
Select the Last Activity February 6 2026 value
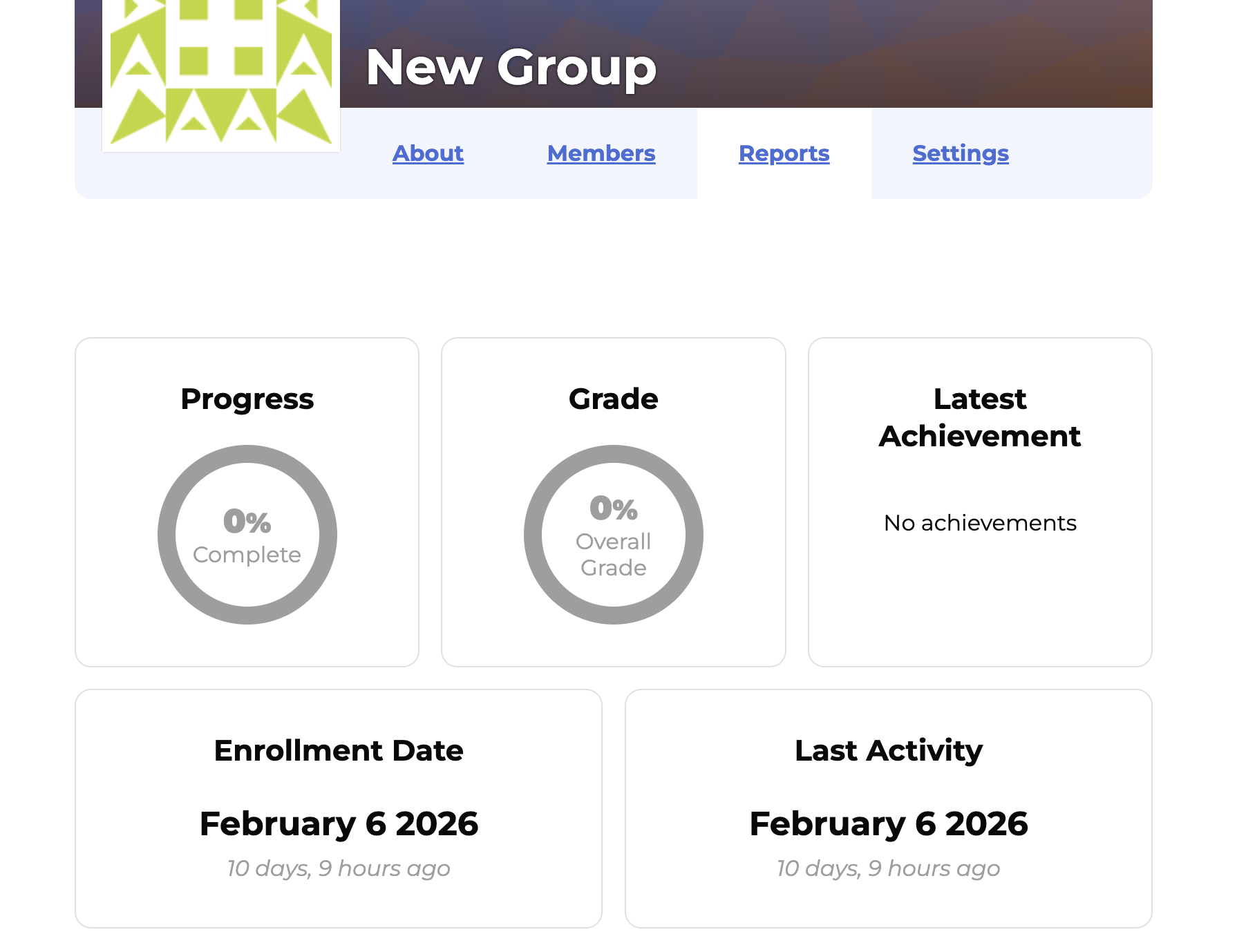[x=888, y=824]
